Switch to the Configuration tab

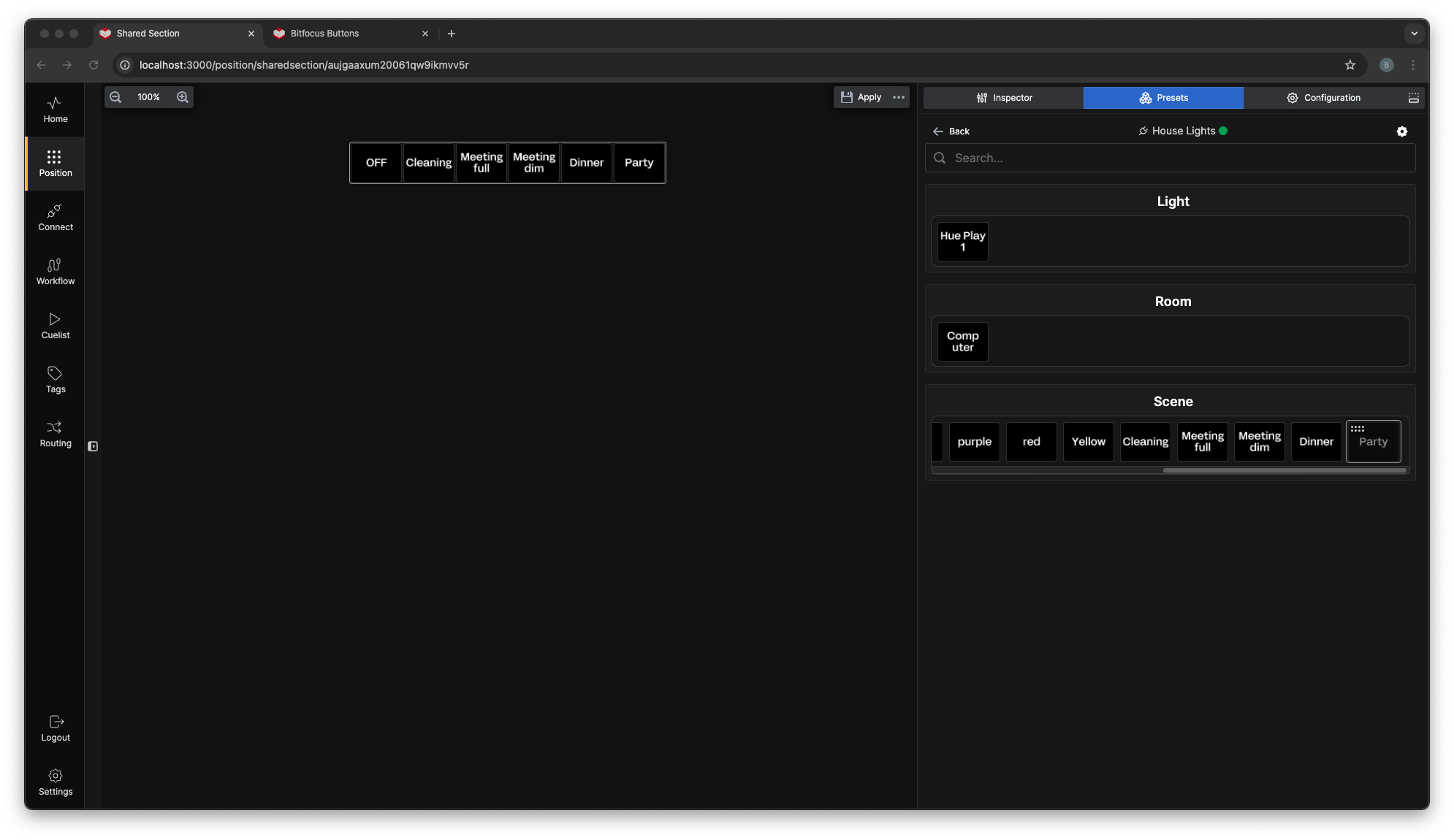tap(1323, 98)
